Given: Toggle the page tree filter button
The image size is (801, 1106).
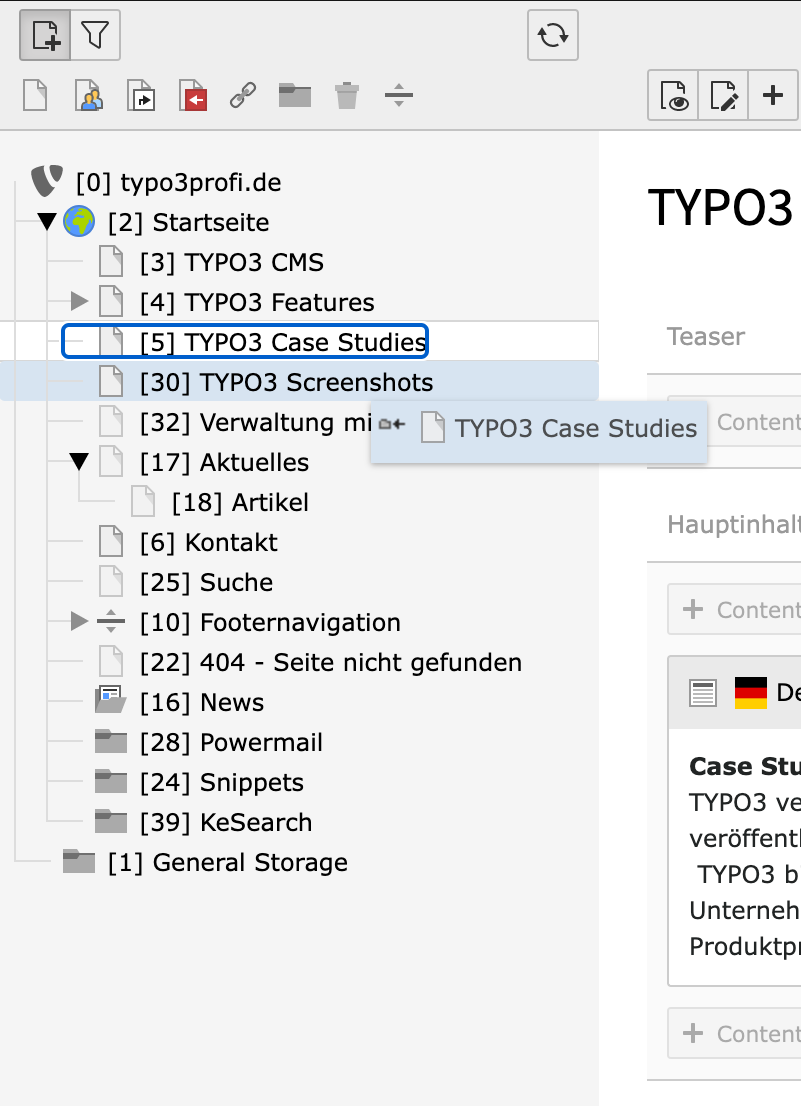Looking at the screenshot, I should (x=95, y=35).
